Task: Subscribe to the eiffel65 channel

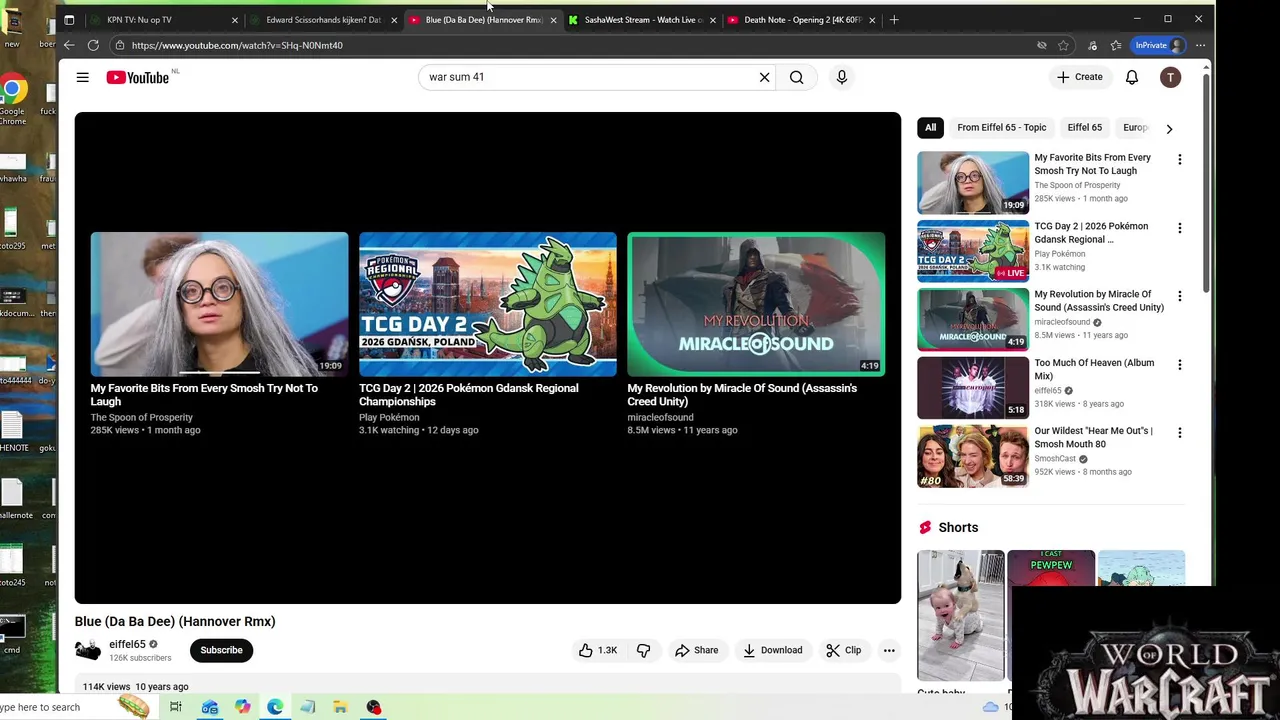Action: click(221, 650)
